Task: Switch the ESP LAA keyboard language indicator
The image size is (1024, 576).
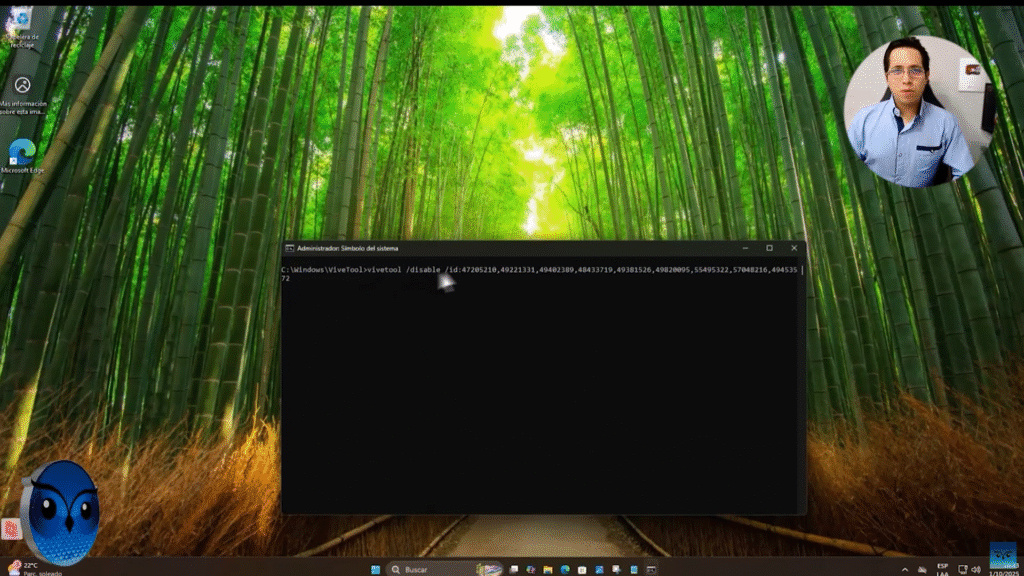Action: pyautogui.click(x=942, y=569)
